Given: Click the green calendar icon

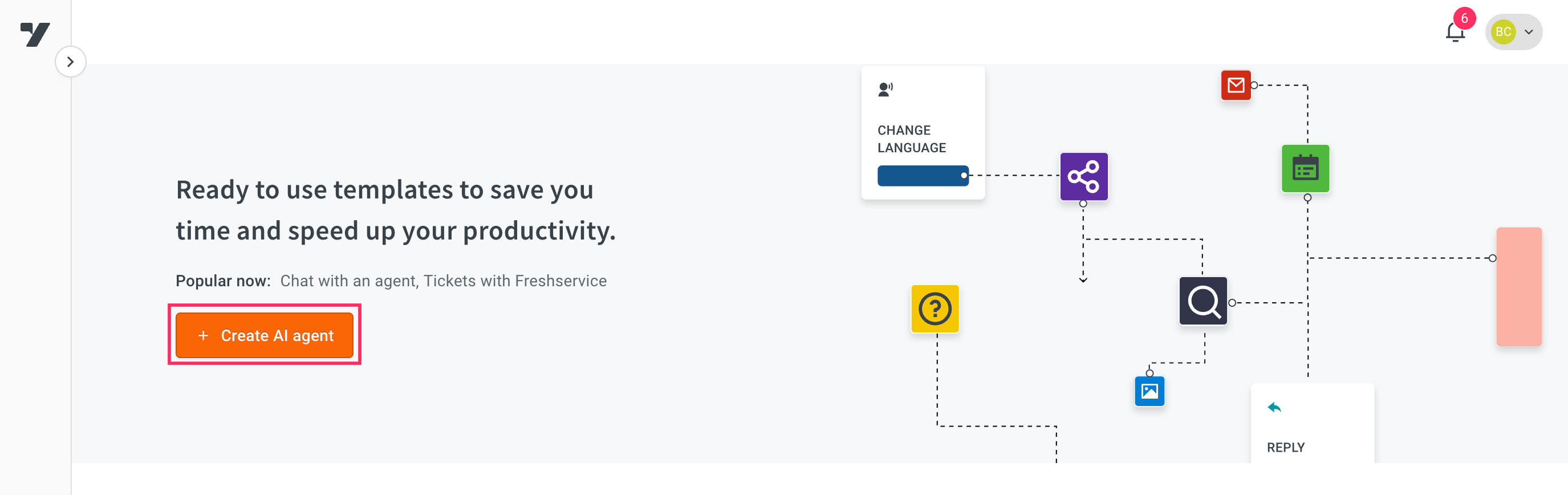Looking at the screenshot, I should (x=1305, y=169).
